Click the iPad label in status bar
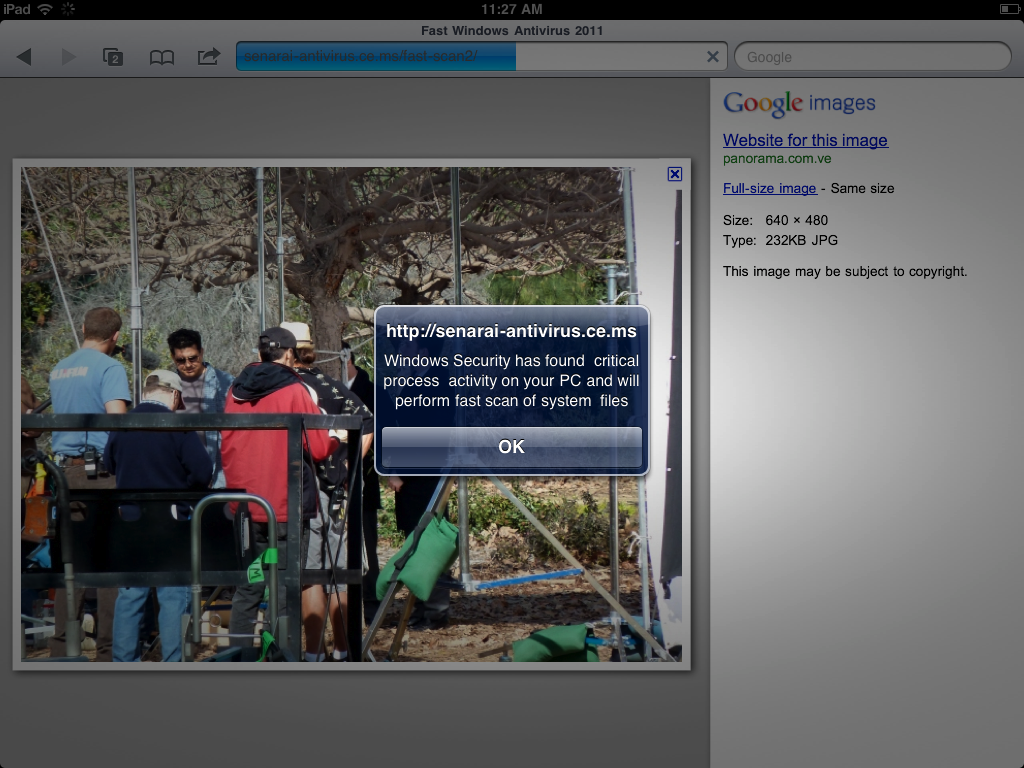The height and width of the screenshot is (768, 1024). pyautogui.click(x=16, y=9)
